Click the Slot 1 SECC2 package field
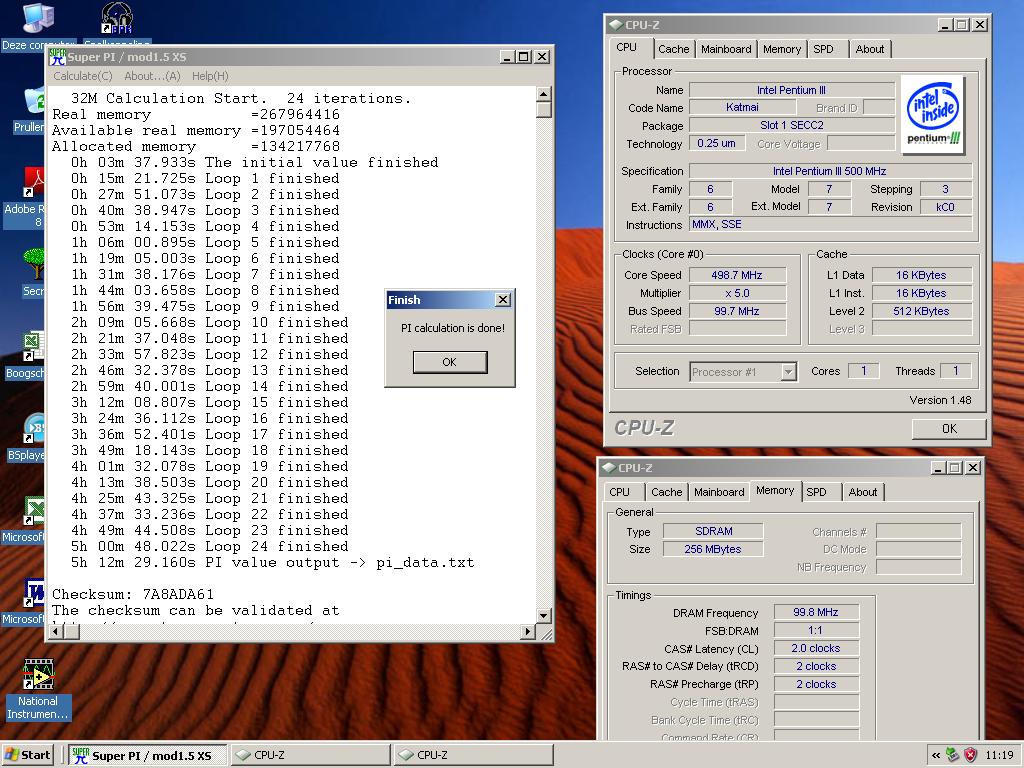 pos(792,125)
